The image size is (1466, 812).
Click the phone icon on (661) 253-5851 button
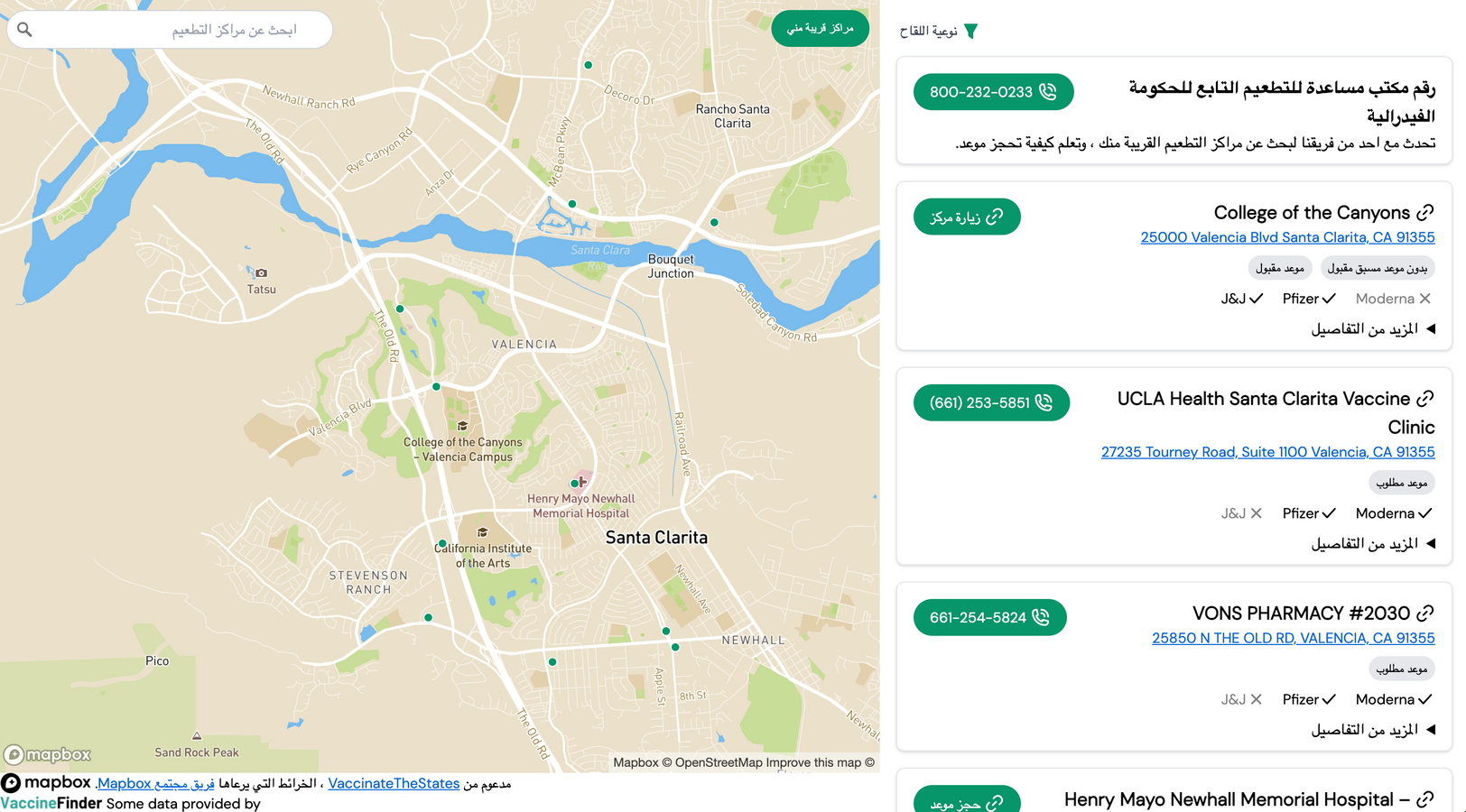click(1044, 402)
